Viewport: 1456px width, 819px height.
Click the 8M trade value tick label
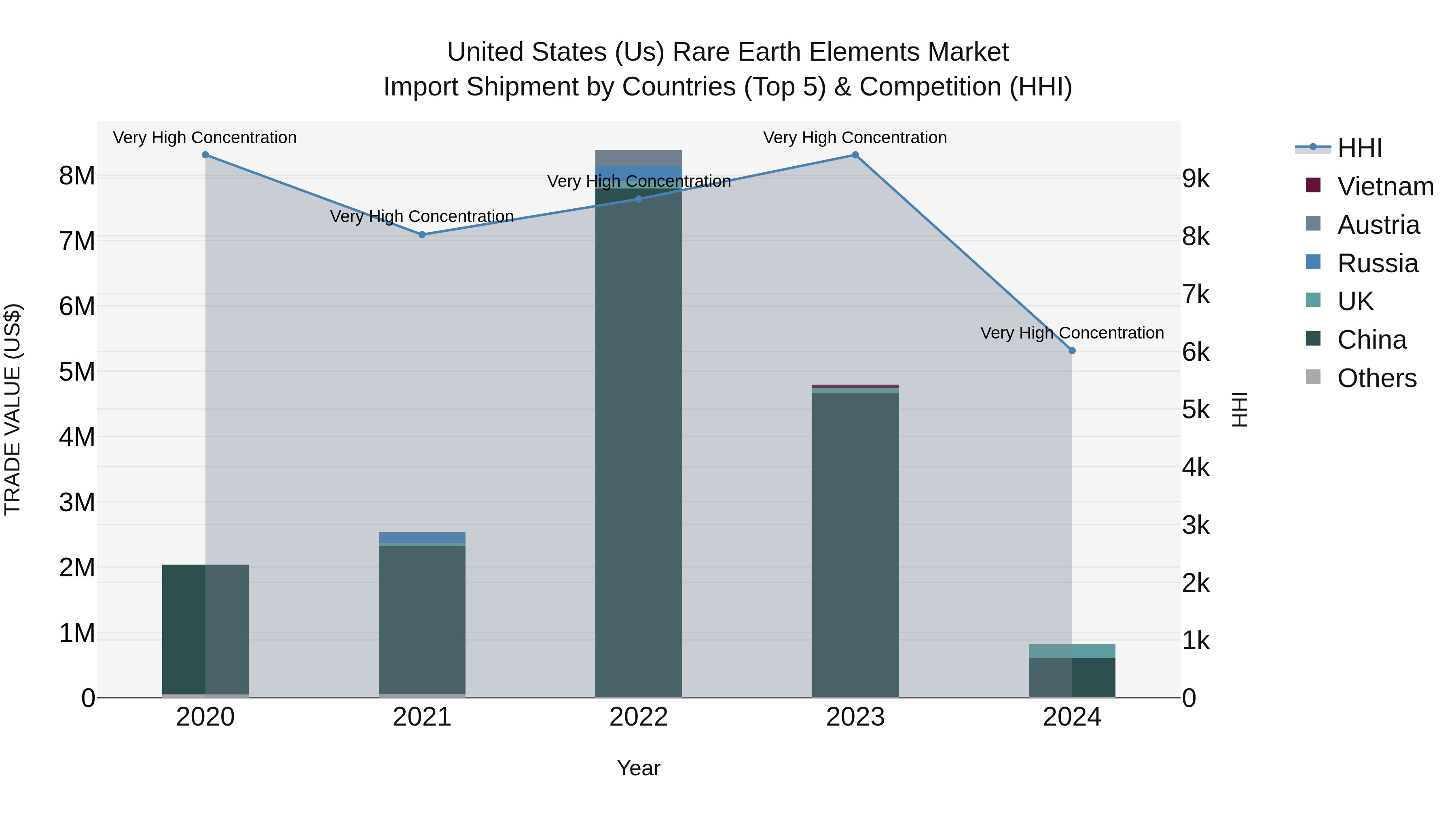point(77,176)
